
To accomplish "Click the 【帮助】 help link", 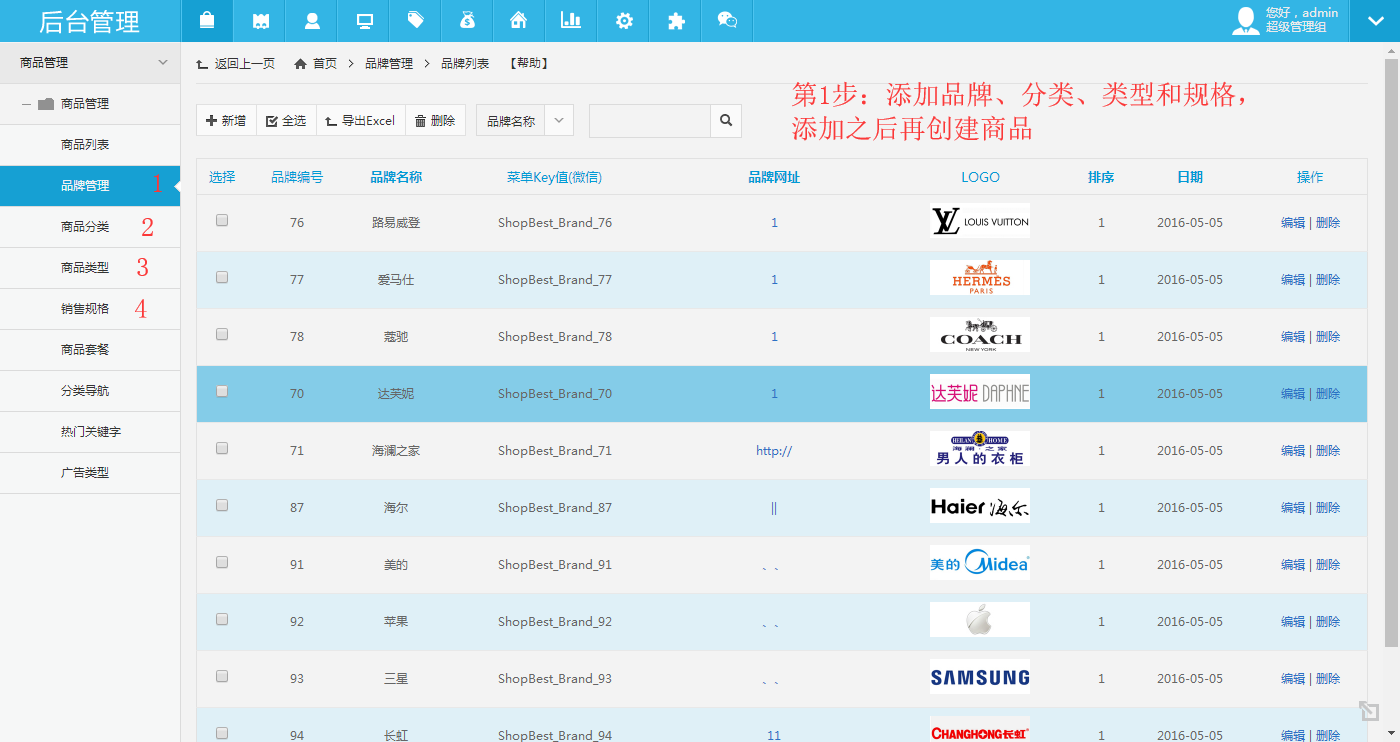I will pos(529,63).
